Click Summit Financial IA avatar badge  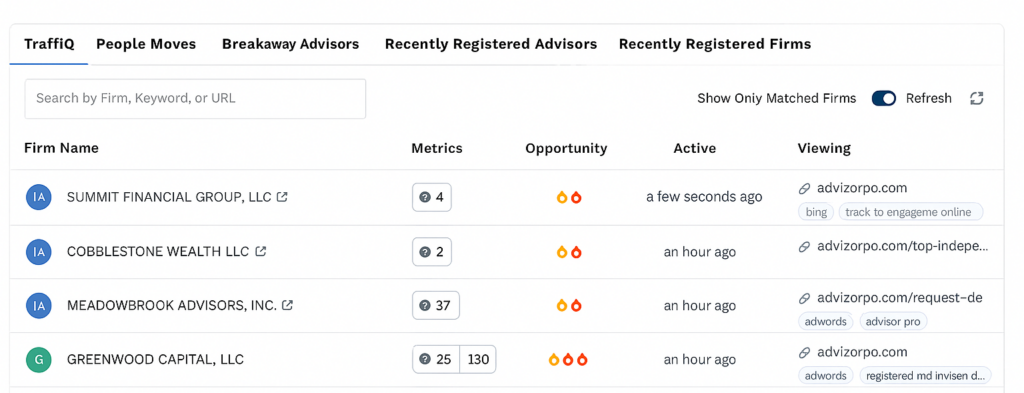pos(39,197)
